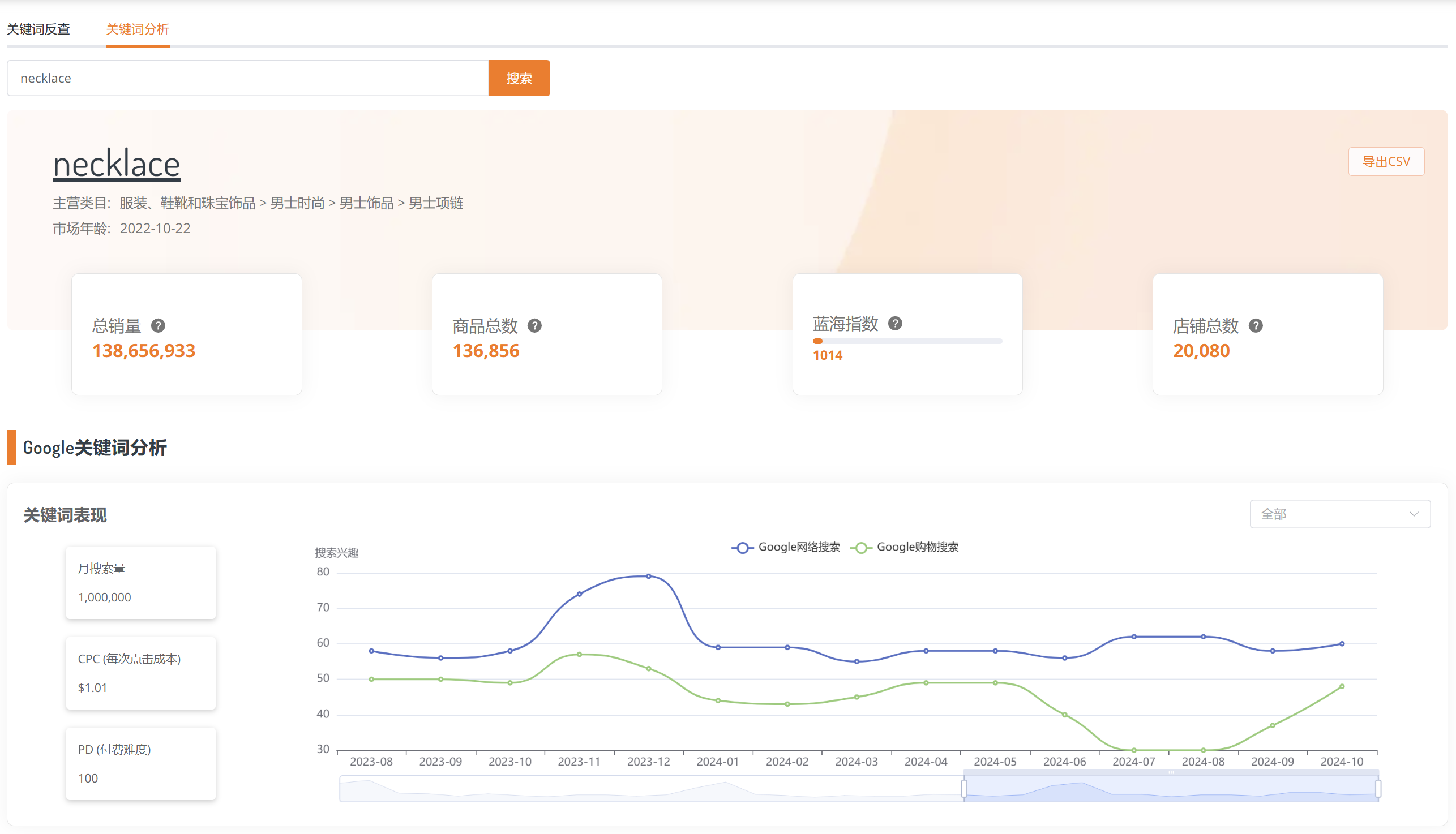
Task: Click the 搜索兴趣 y-axis title
Action: pyautogui.click(x=337, y=553)
